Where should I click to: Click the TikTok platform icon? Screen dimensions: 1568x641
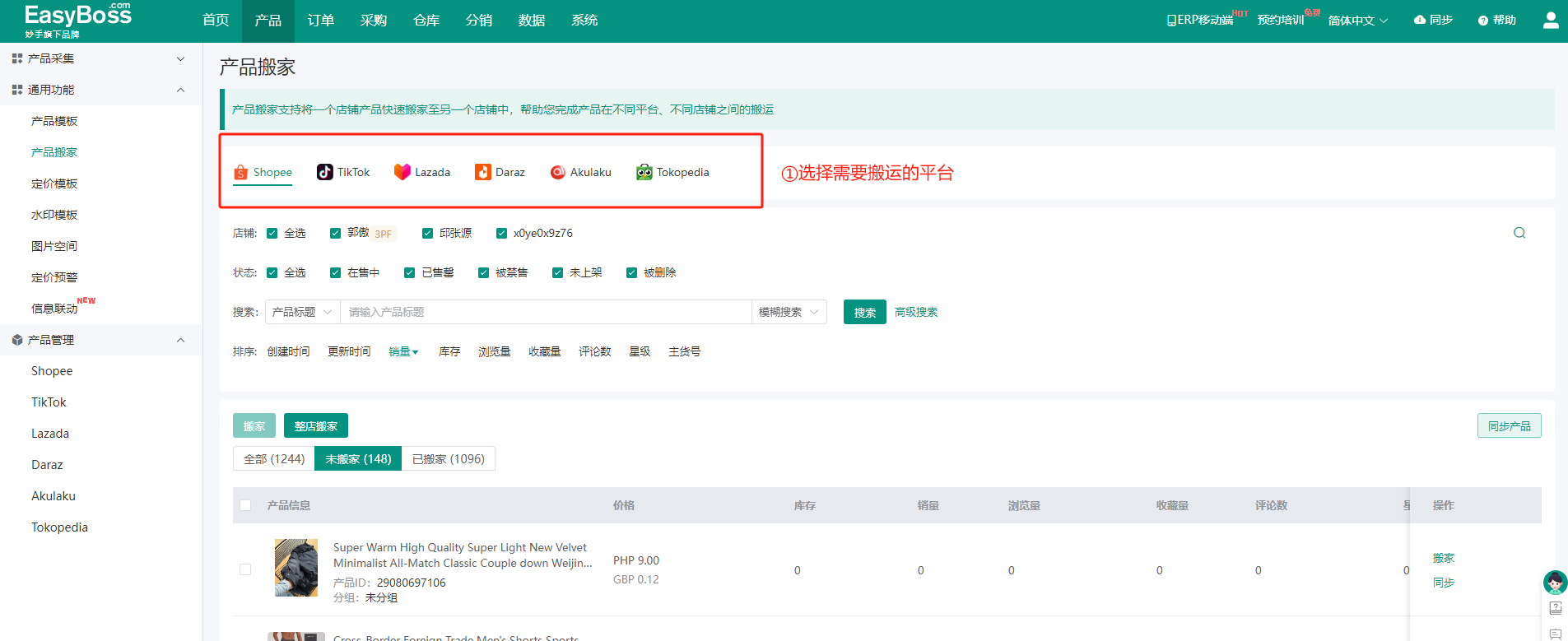tap(325, 172)
